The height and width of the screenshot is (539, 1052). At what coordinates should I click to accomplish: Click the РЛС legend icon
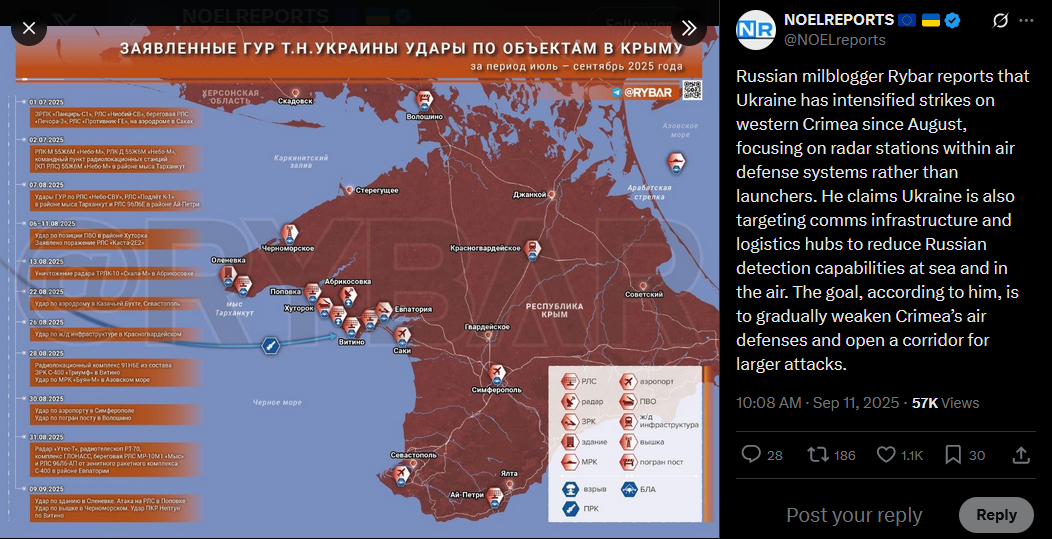pos(569,381)
